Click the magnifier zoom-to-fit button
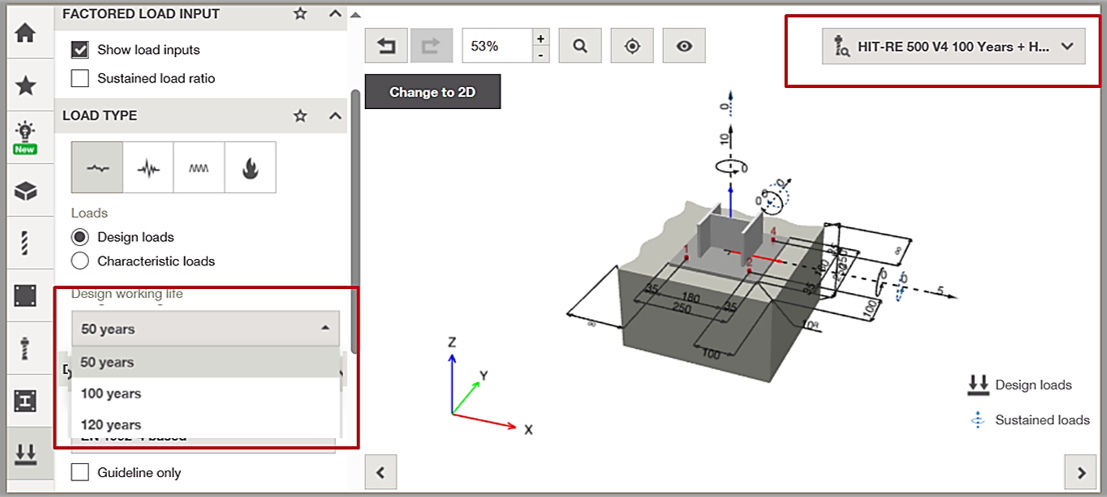 coord(580,47)
